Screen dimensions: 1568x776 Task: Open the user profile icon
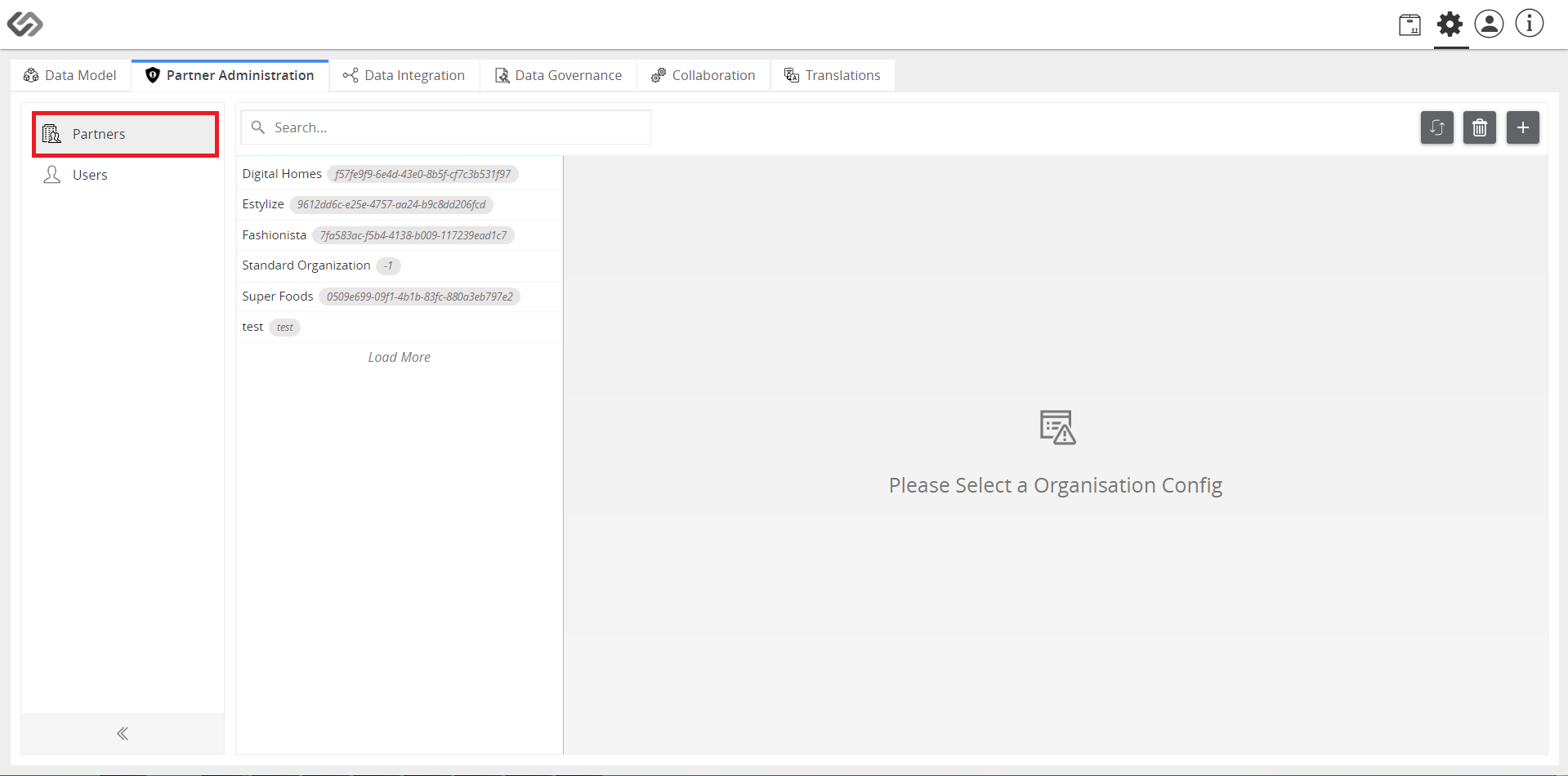click(x=1489, y=24)
